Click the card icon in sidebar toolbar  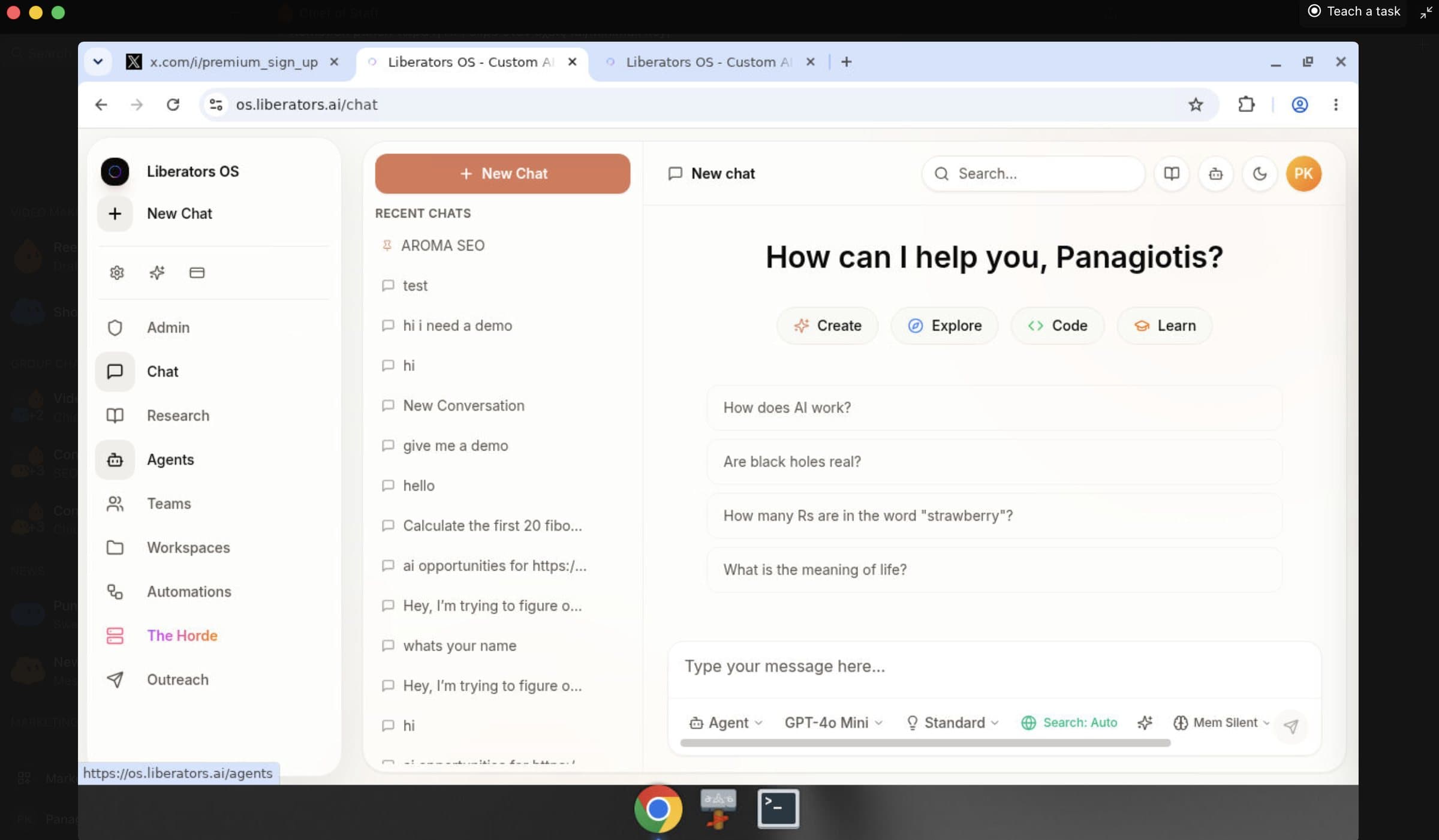coord(197,273)
